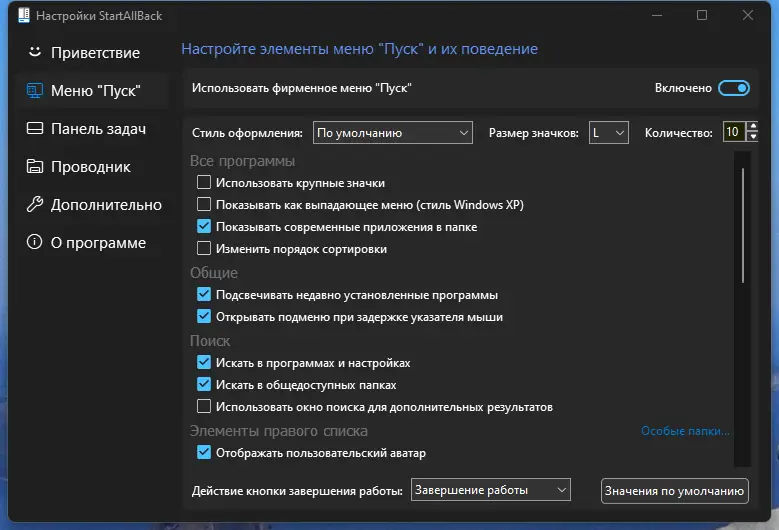The image size is (779, 530).
Task: Open the Особые папки... link
Action: (685, 431)
